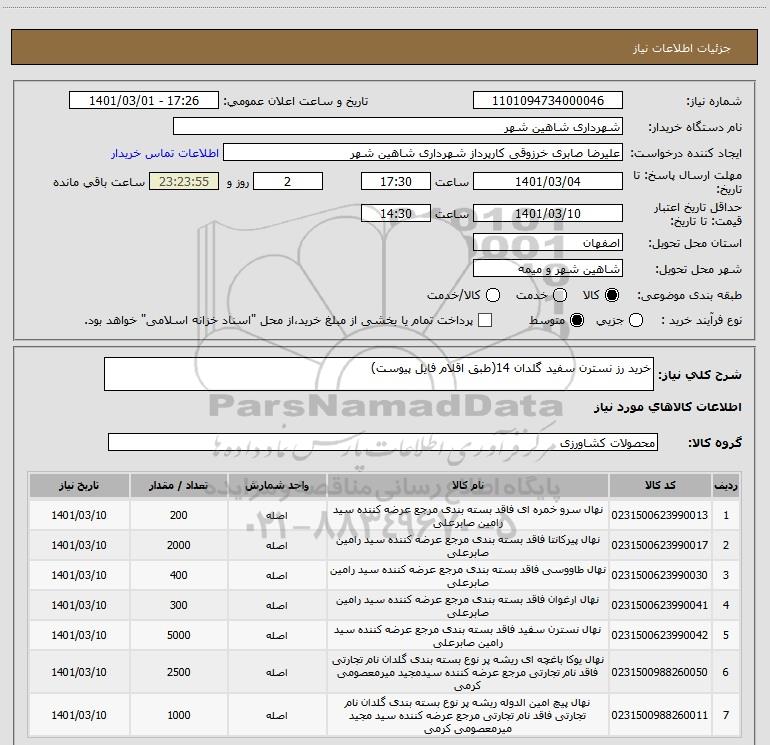This screenshot has width=770, height=745.
Task: Click quantity 400 in row 3
Action: click(x=178, y=575)
